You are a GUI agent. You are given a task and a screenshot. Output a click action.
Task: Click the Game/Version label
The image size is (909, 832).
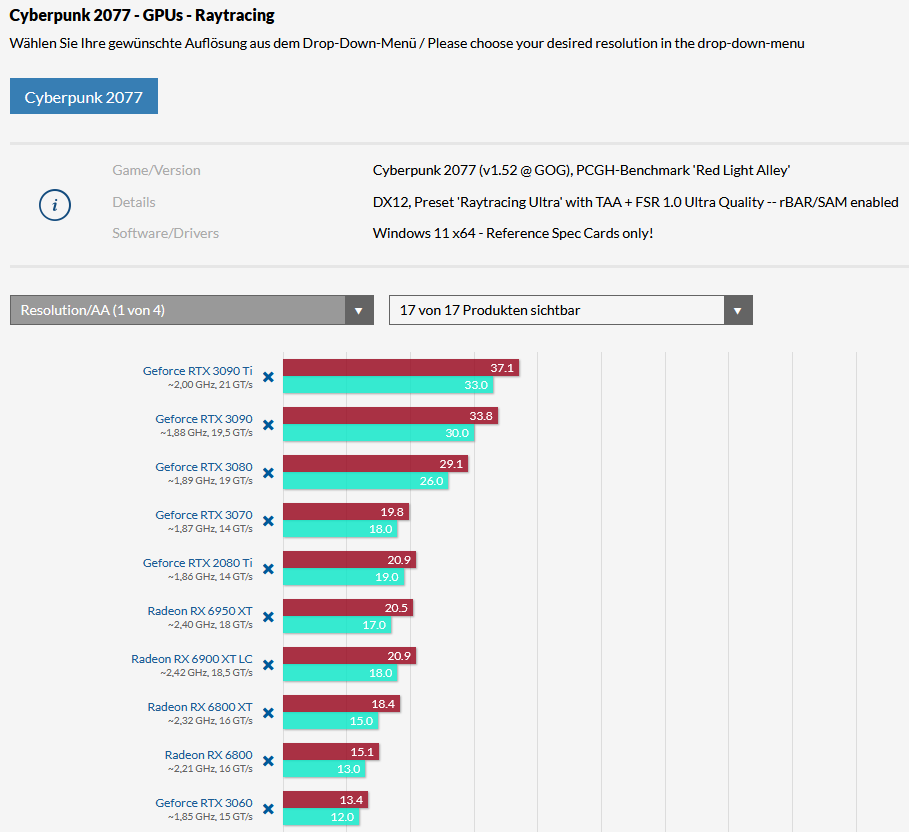coord(157,170)
